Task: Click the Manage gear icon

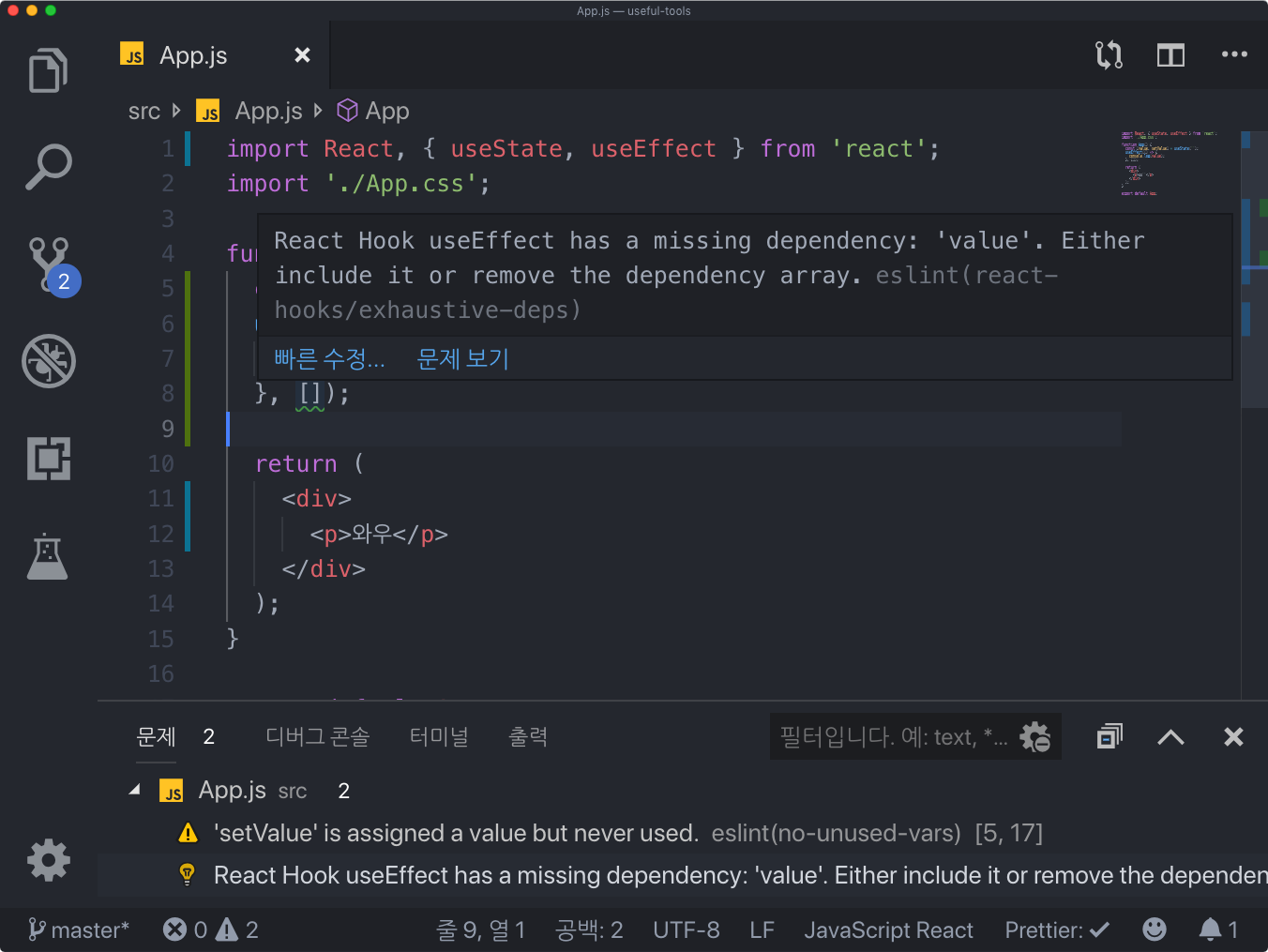Action: coord(49,860)
